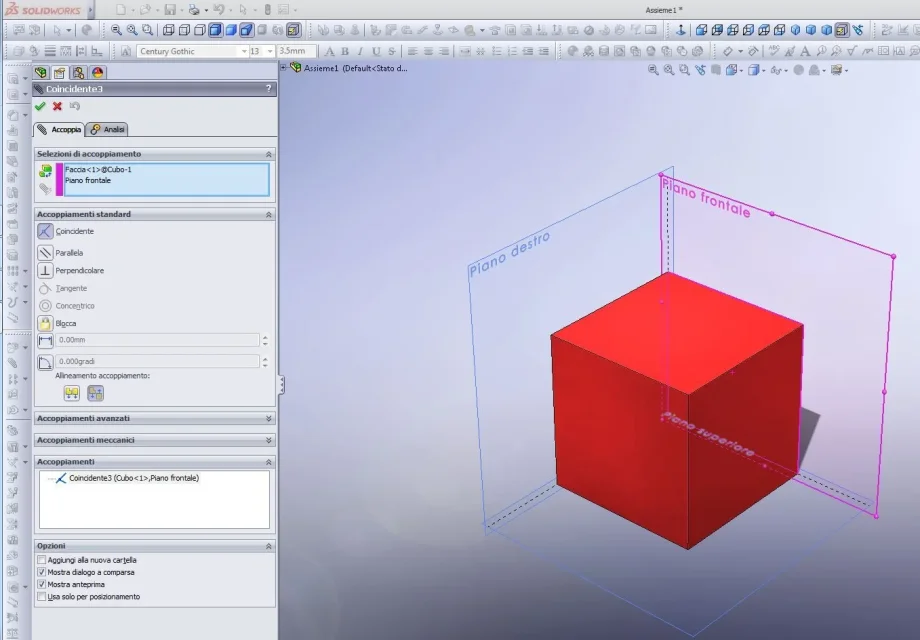Select the Tangente mate type
The width and height of the screenshot is (920, 640).
coord(45,288)
